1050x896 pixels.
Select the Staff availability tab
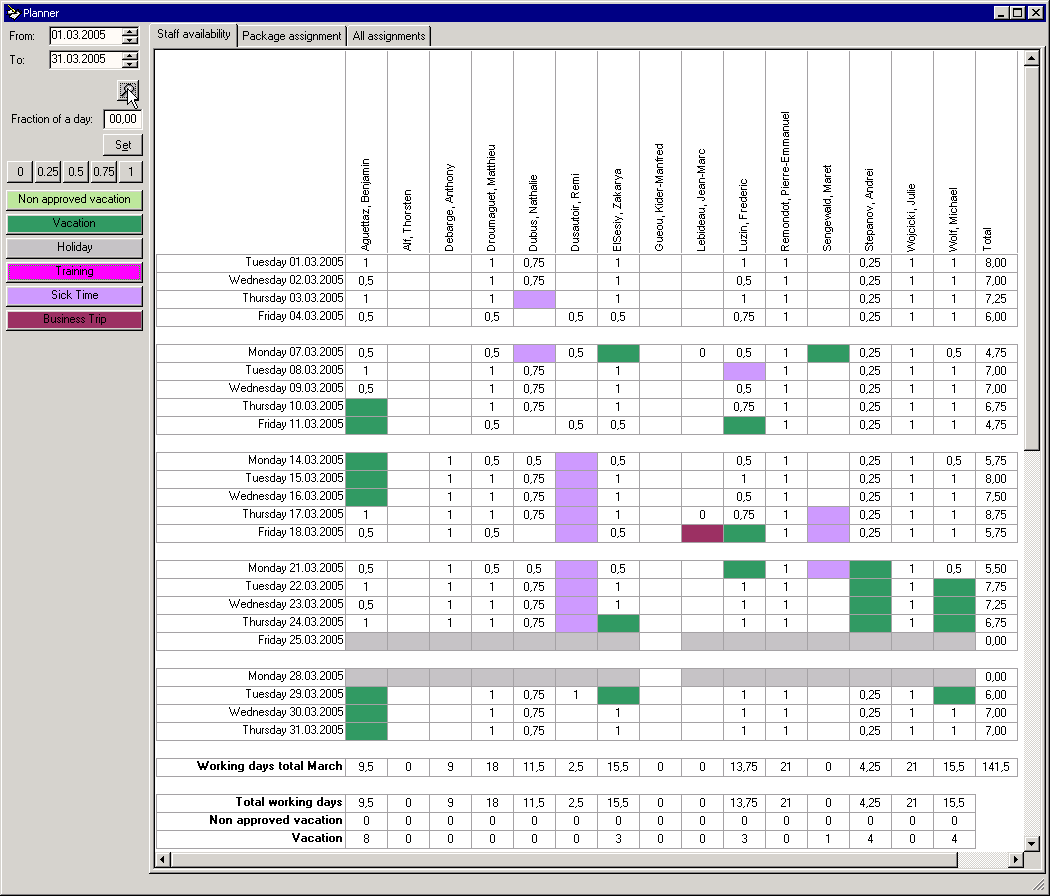[x=194, y=35]
